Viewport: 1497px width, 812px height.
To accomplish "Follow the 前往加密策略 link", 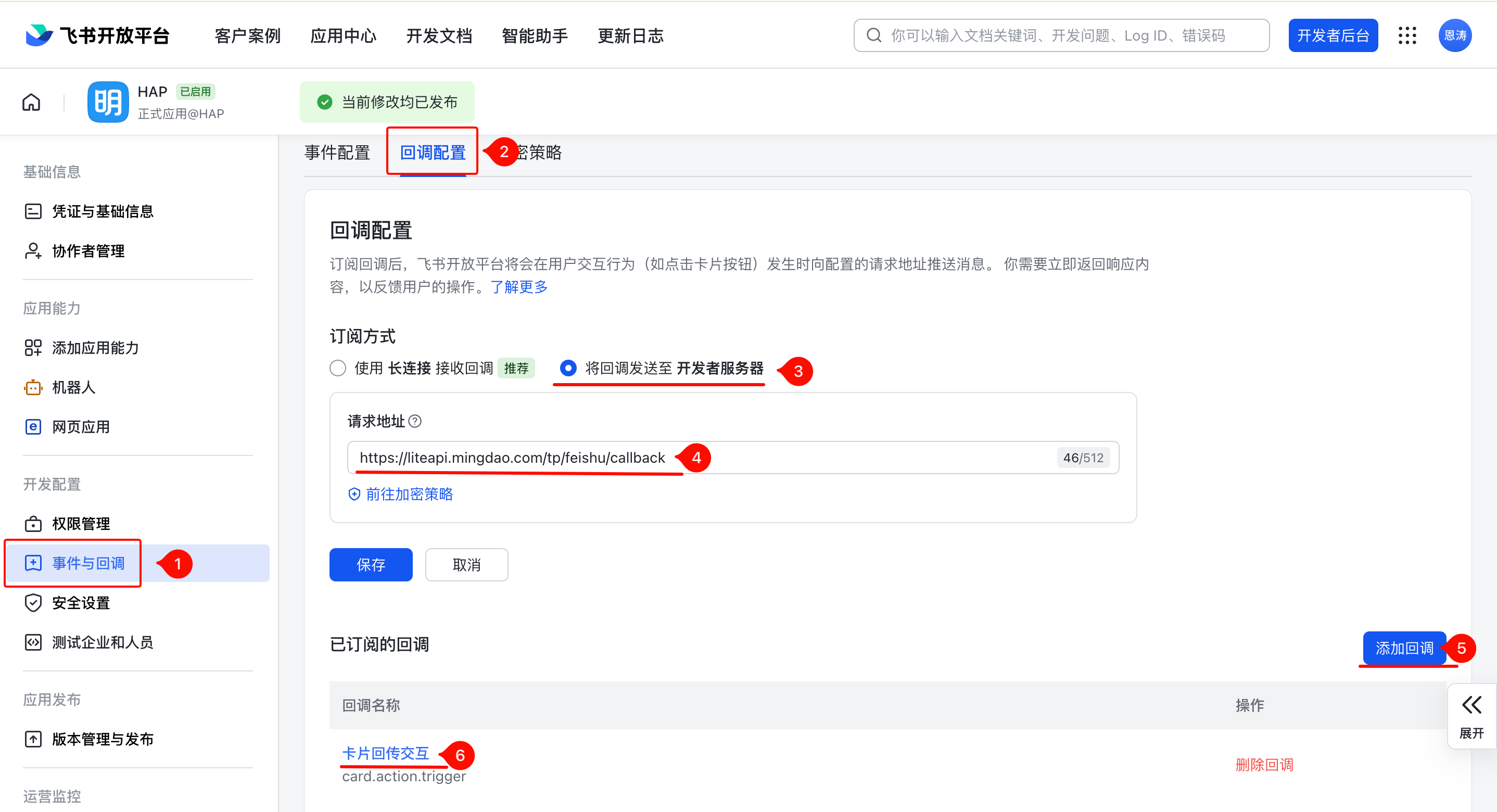I will [409, 494].
